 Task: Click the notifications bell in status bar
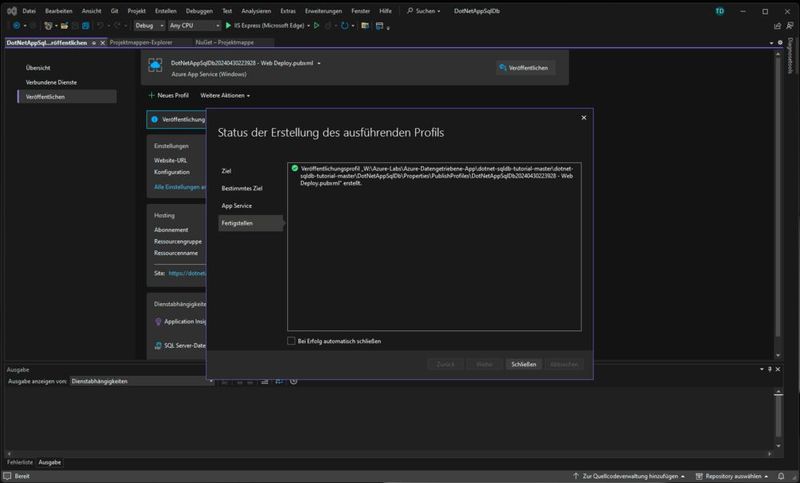[x=781, y=476]
